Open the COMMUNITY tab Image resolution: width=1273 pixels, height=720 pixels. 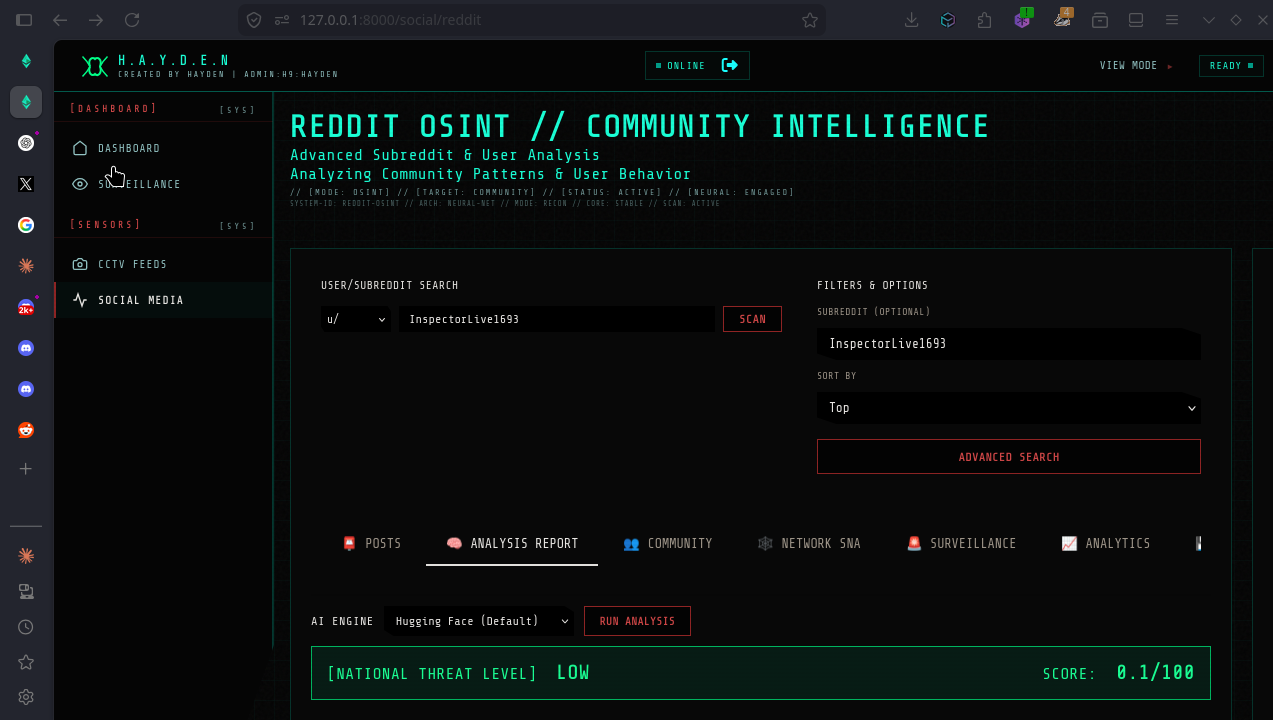point(668,544)
